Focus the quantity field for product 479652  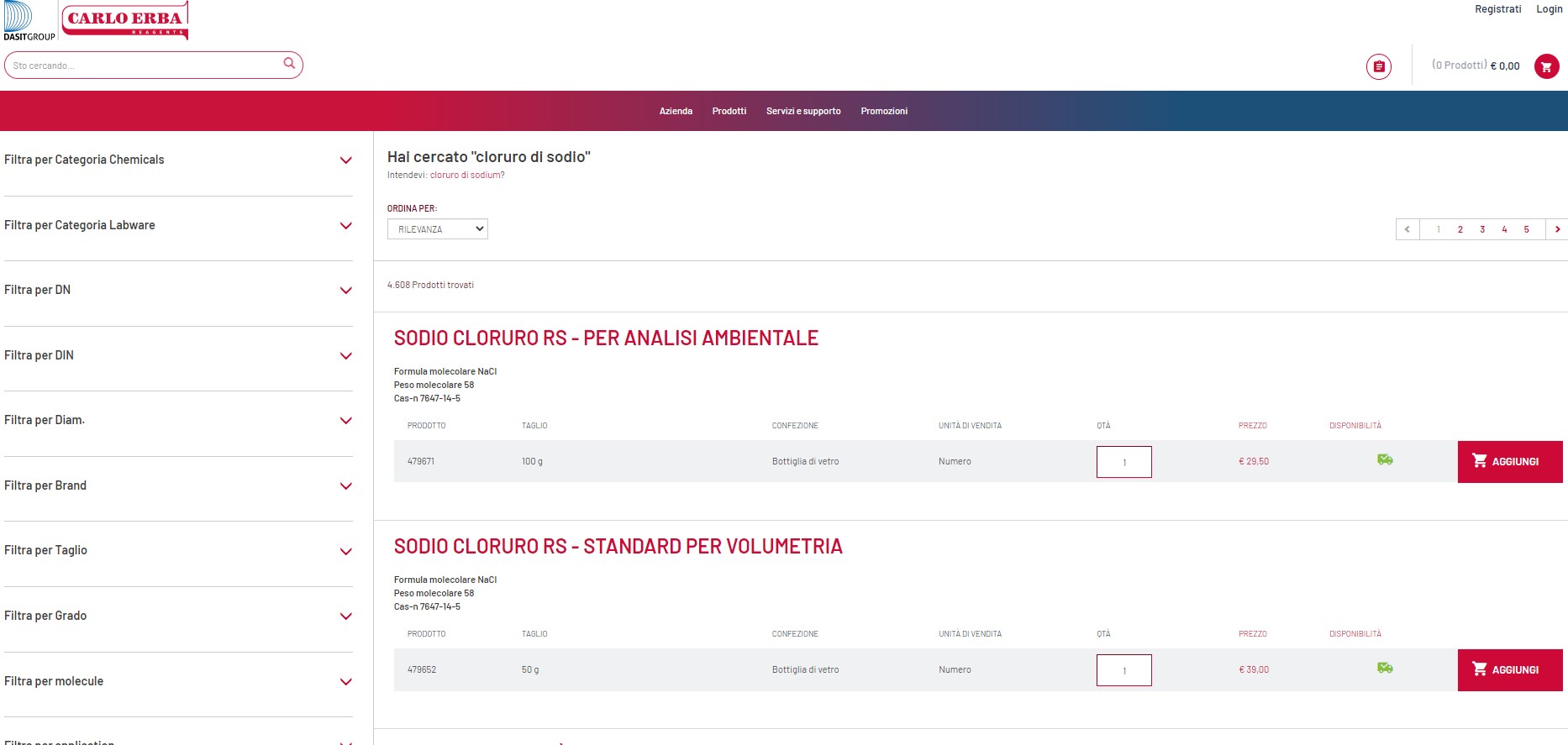click(x=1123, y=670)
